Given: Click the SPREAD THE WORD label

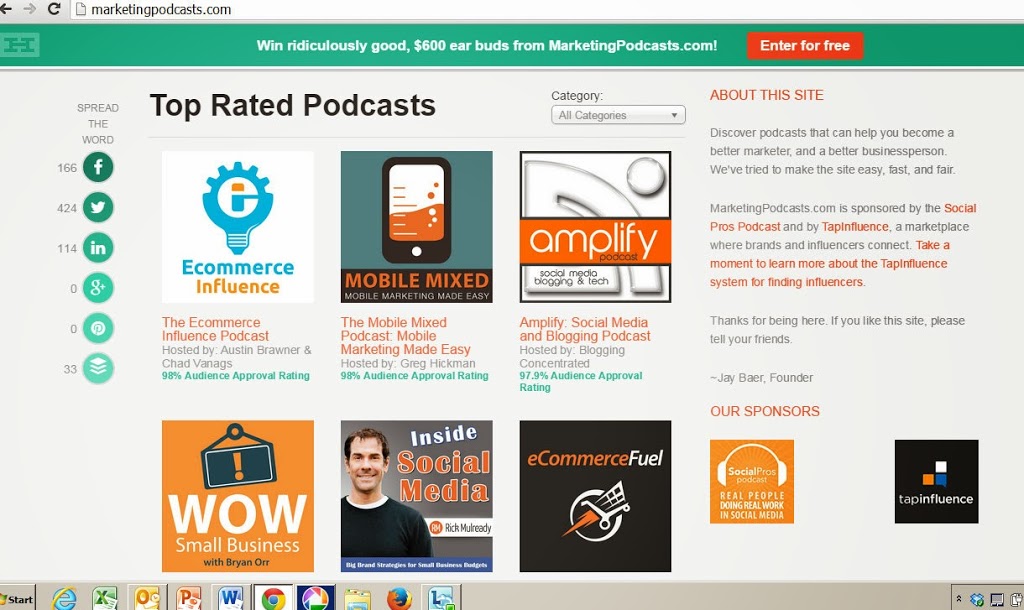Looking at the screenshot, I should [x=98, y=123].
